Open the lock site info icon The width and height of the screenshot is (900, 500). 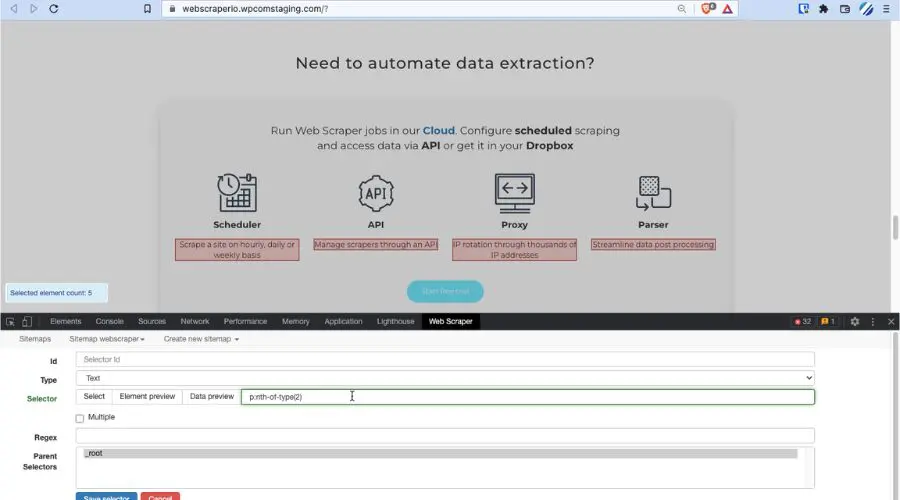pos(172,9)
